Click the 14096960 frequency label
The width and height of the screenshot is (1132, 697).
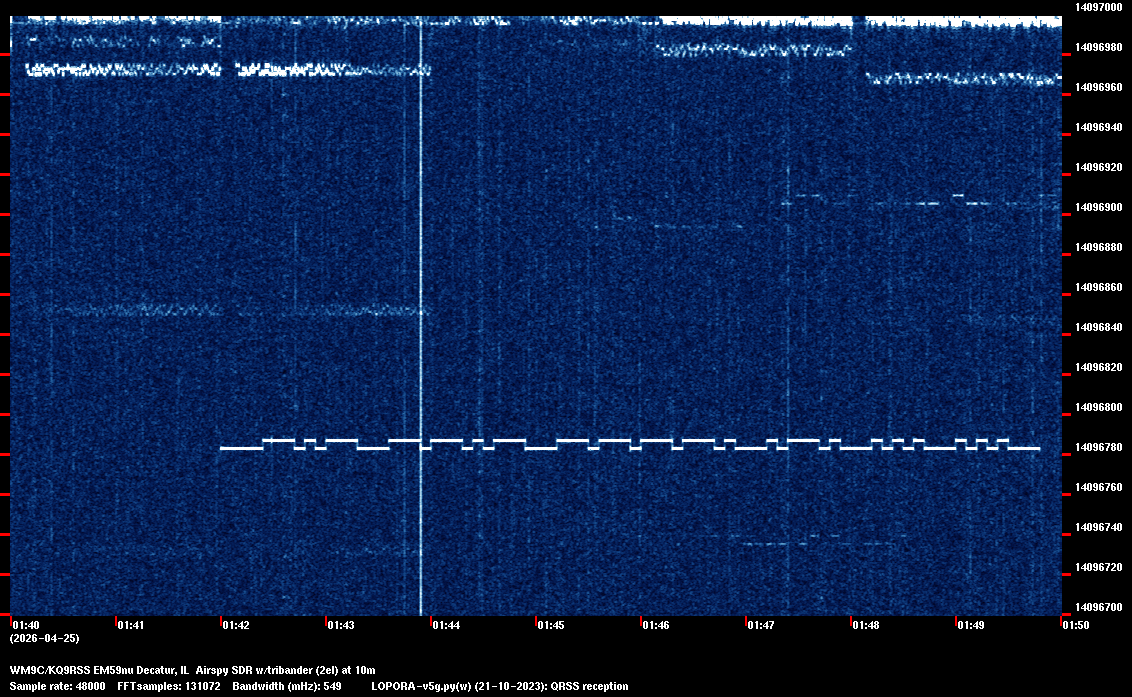(x=1098, y=87)
